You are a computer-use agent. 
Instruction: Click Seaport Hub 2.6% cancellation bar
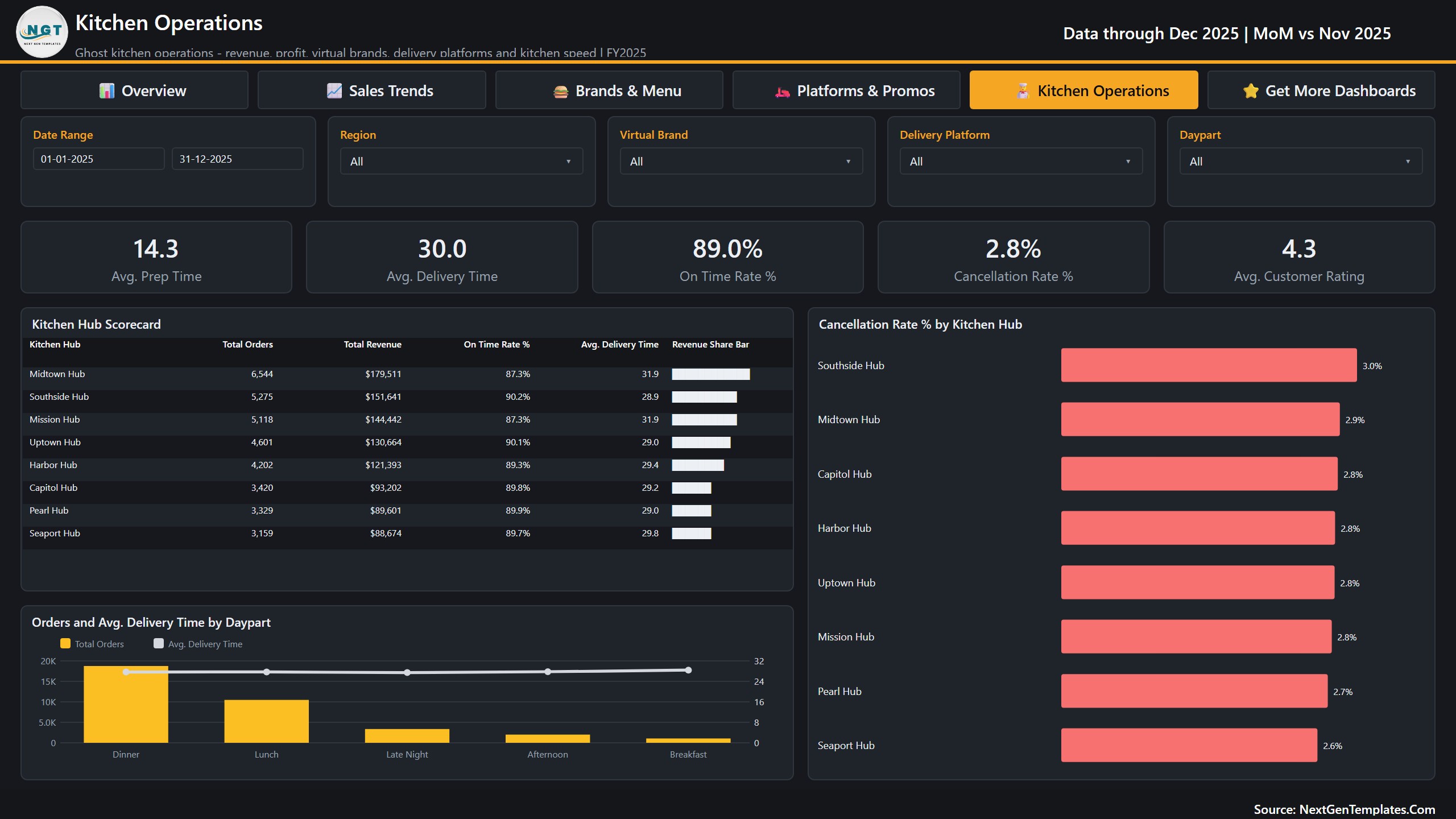[x=1189, y=745]
